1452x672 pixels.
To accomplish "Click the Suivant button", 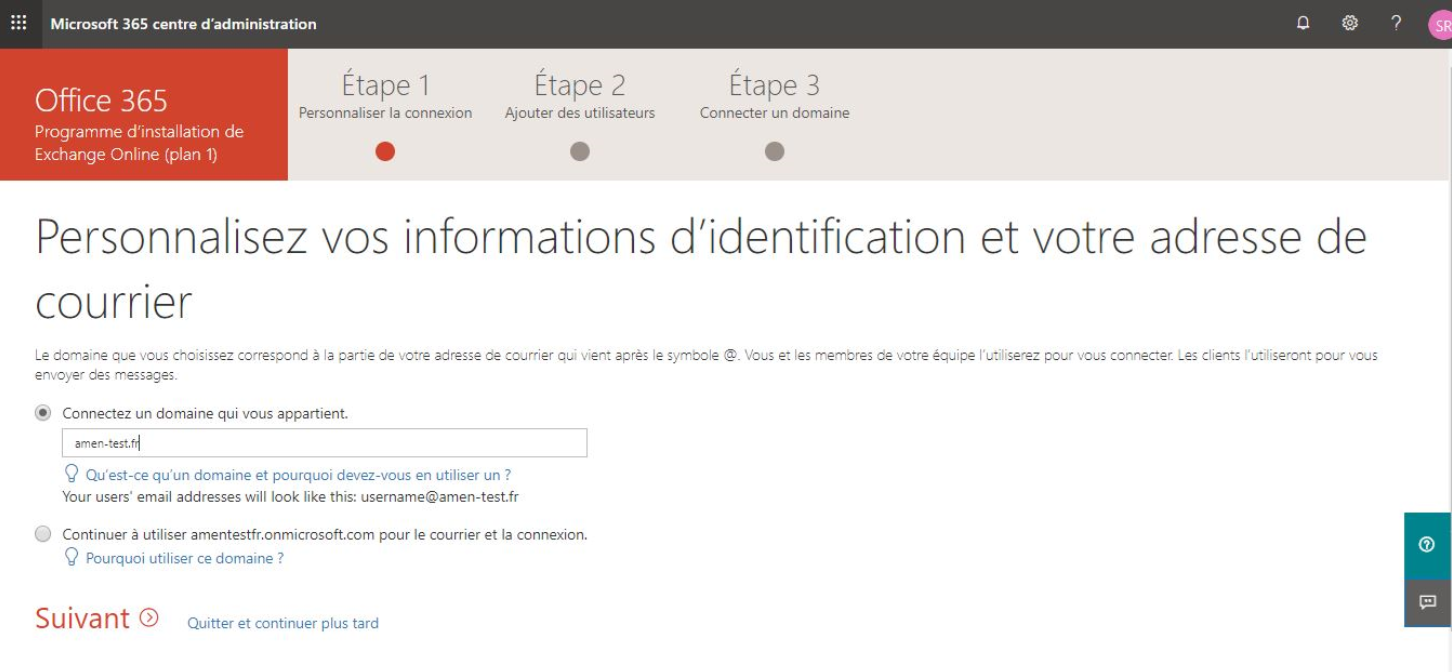I will 97,618.
